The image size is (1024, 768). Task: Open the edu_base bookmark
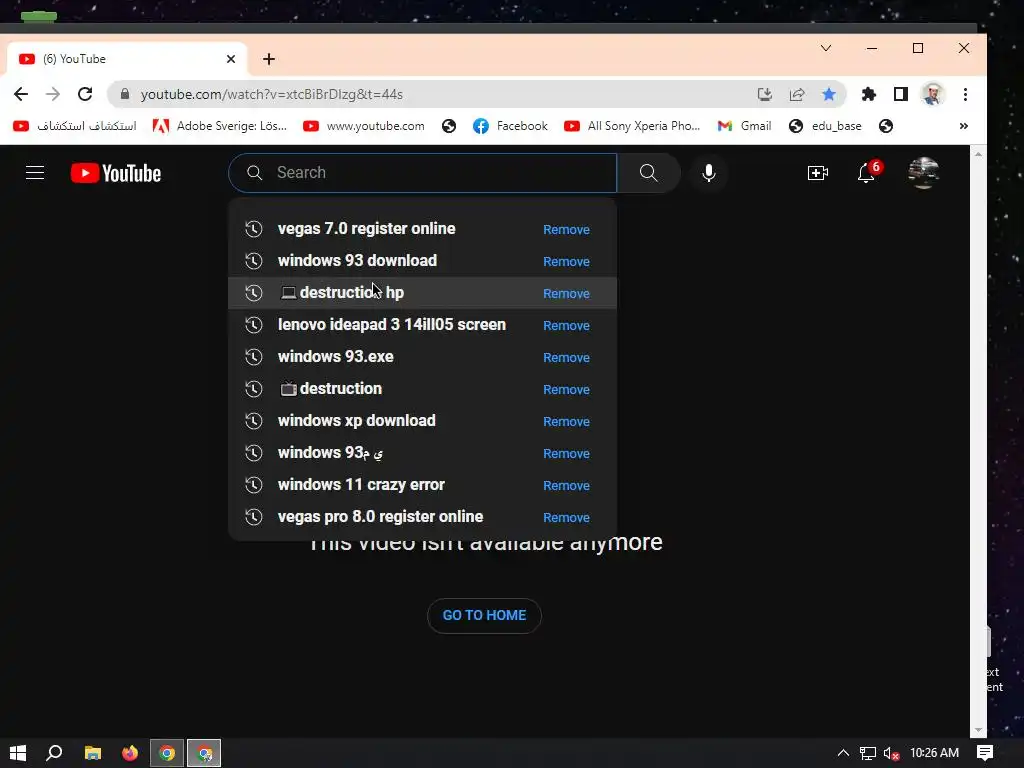pyautogui.click(x=825, y=126)
